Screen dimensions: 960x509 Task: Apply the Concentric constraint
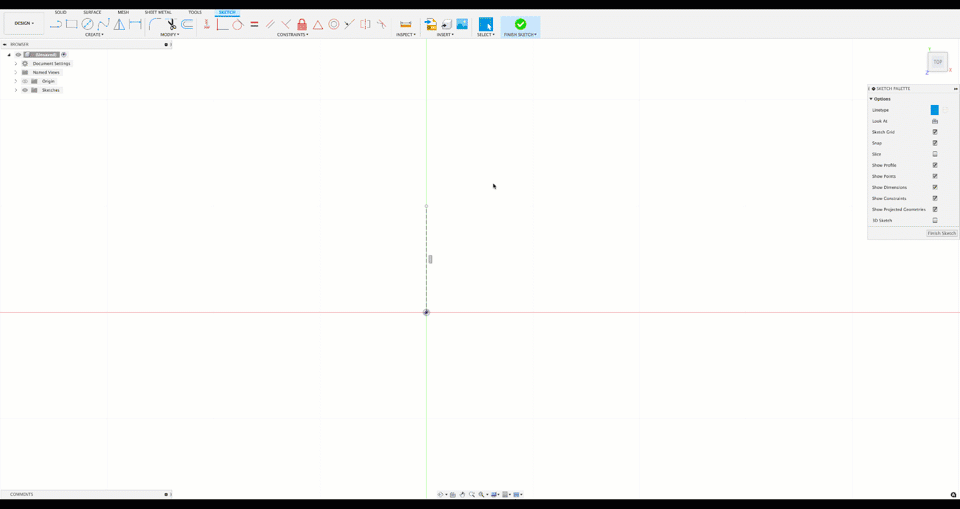pyautogui.click(x=334, y=25)
